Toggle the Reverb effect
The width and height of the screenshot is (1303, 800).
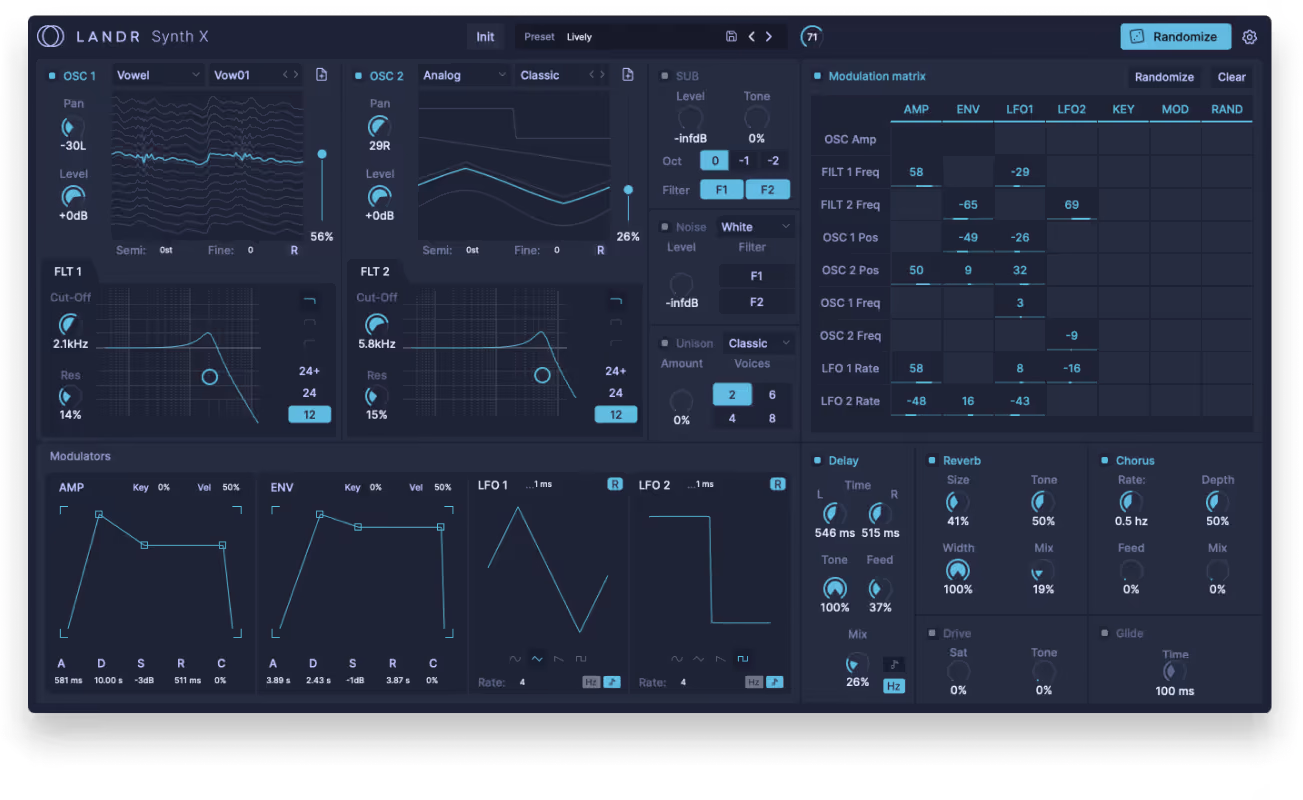[932, 461]
